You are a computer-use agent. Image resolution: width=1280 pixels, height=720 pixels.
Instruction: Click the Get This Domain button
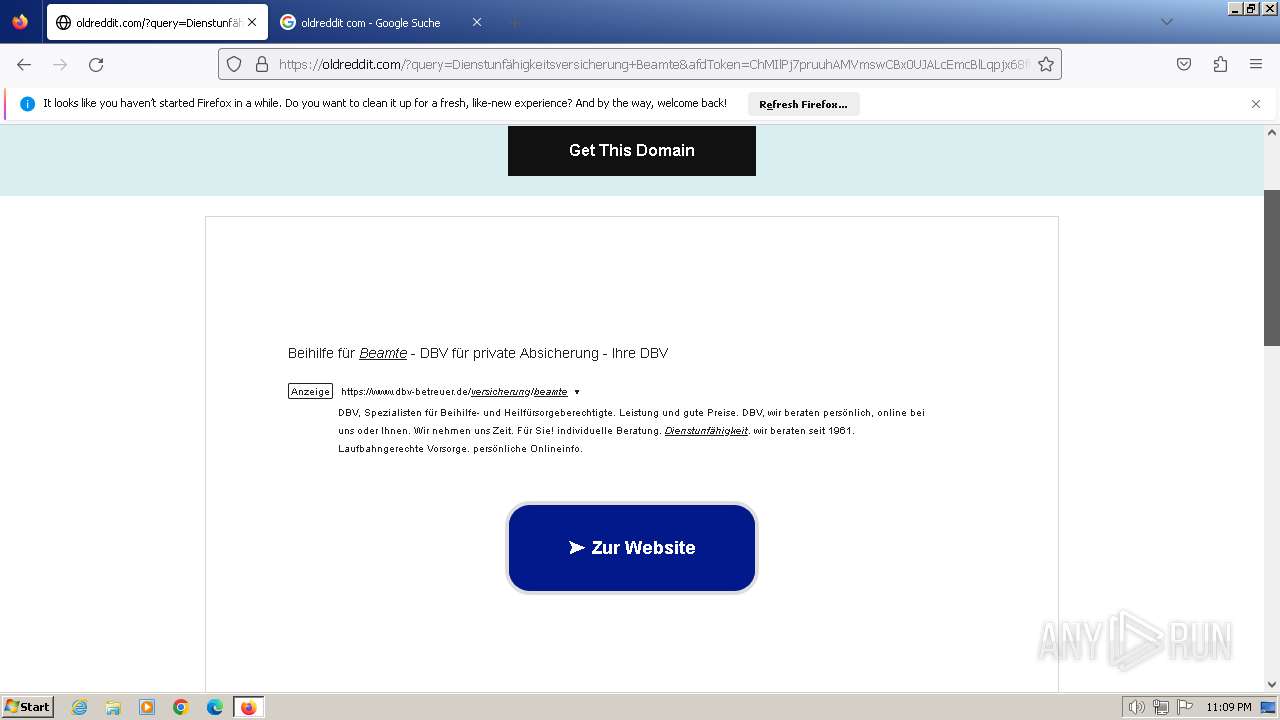pyautogui.click(x=632, y=150)
